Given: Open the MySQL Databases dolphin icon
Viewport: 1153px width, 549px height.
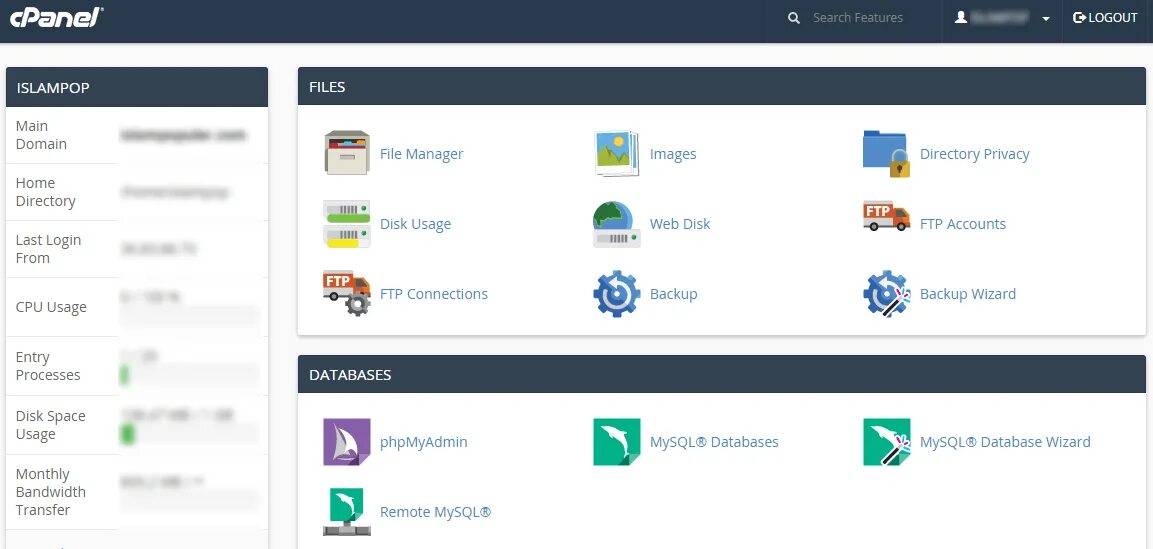Looking at the screenshot, I should pos(617,442).
